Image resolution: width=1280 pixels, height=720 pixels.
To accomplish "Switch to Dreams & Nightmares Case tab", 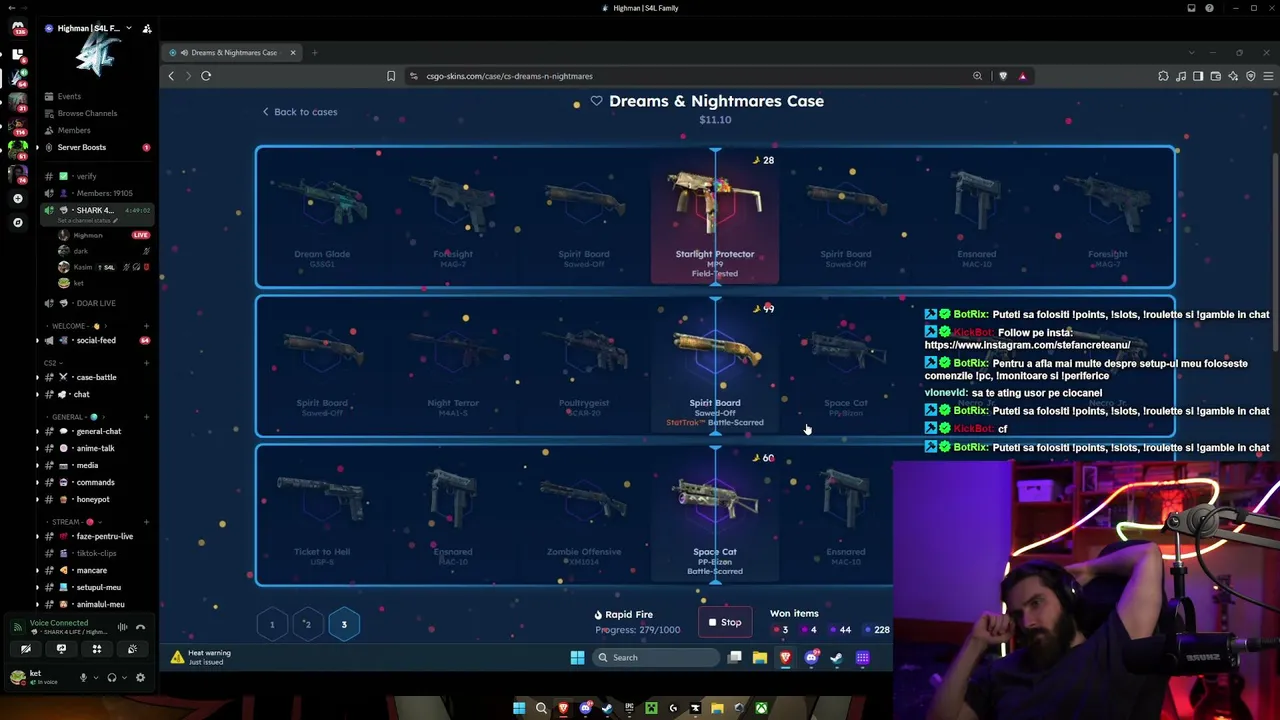I will coord(232,53).
